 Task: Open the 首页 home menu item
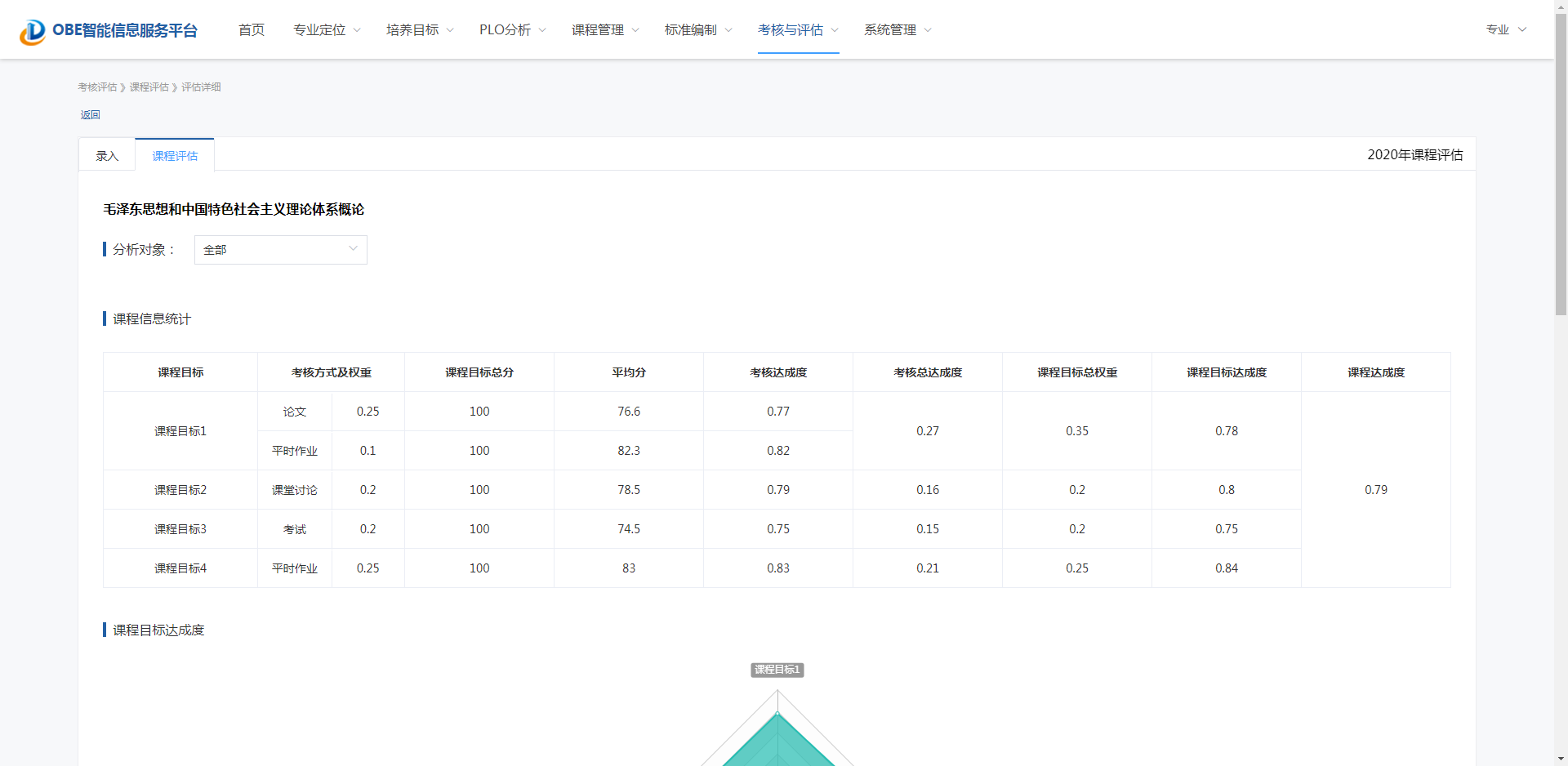pos(252,30)
